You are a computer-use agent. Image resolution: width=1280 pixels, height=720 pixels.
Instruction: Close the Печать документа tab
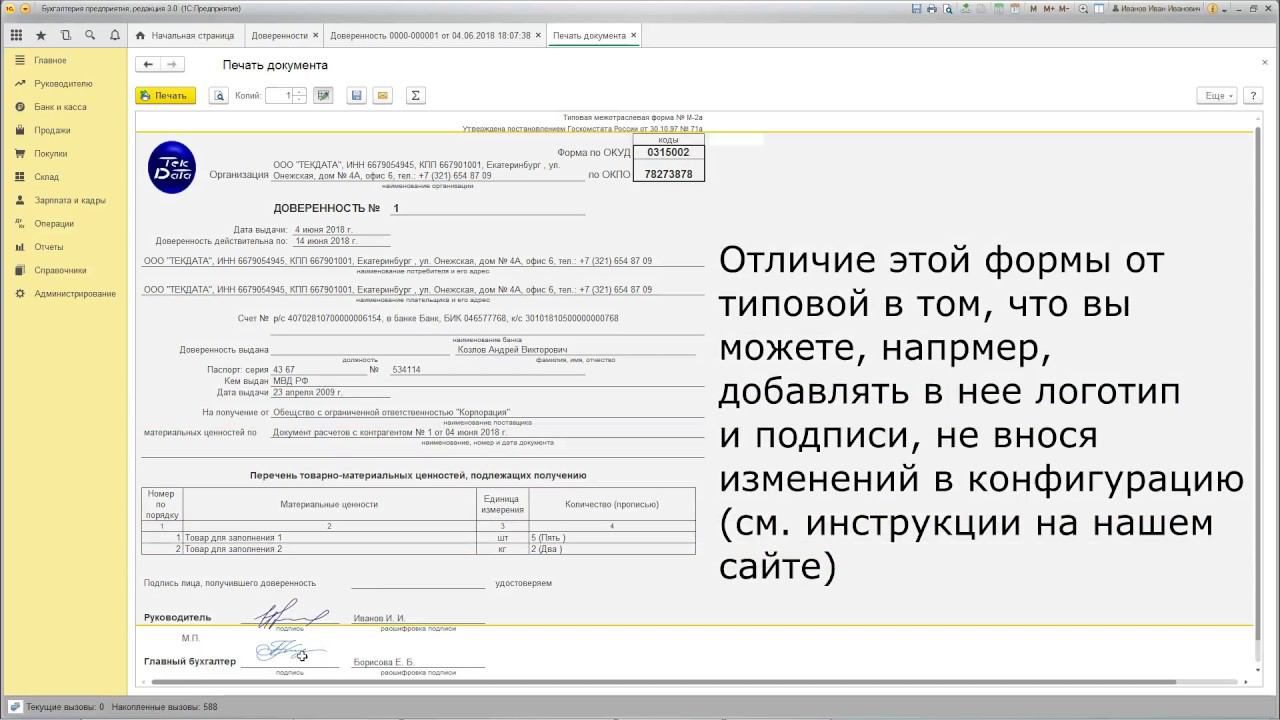[634, 35]
